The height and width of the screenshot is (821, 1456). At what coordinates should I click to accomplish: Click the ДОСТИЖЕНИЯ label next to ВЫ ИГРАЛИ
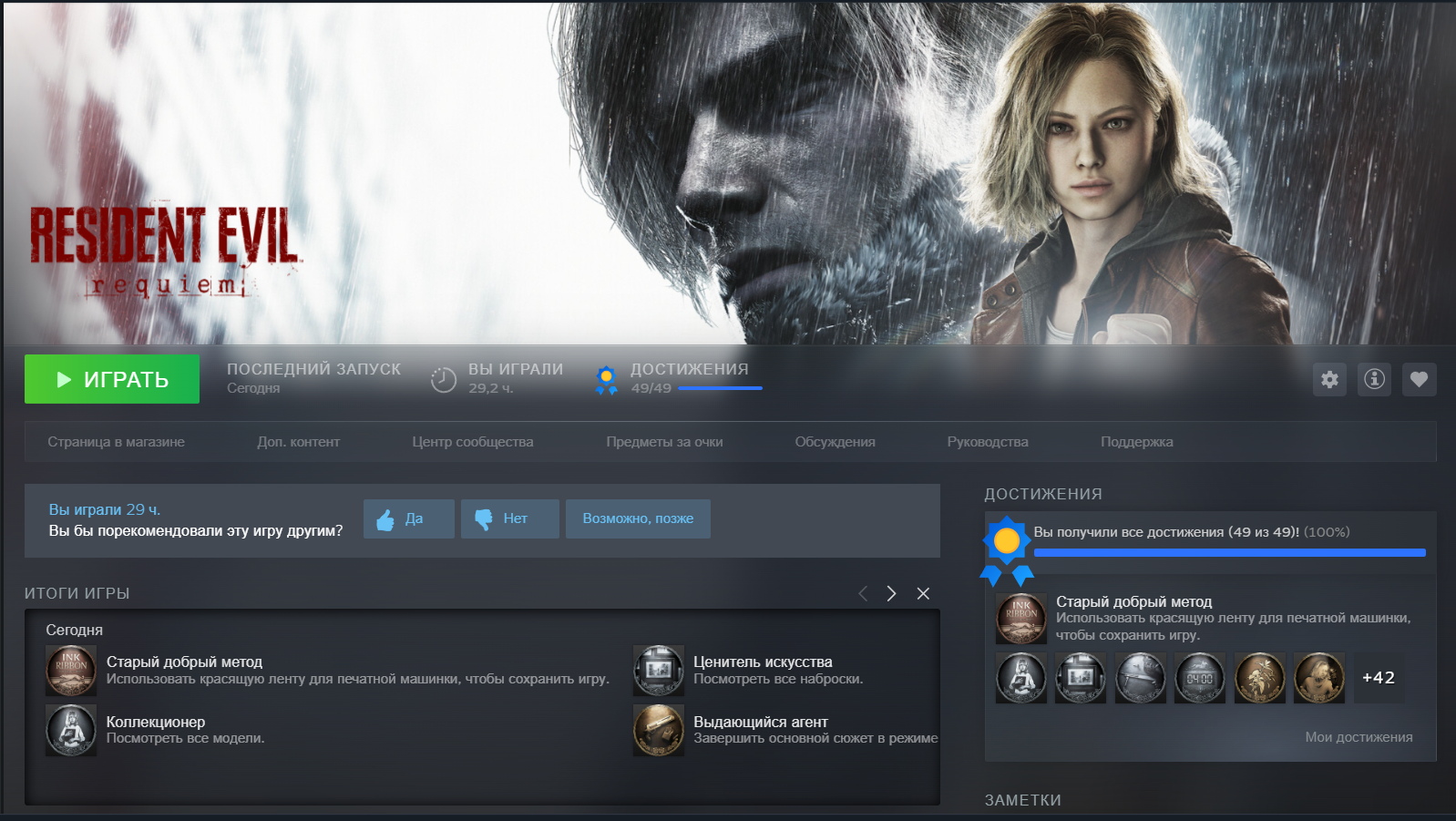pos(690,369)
